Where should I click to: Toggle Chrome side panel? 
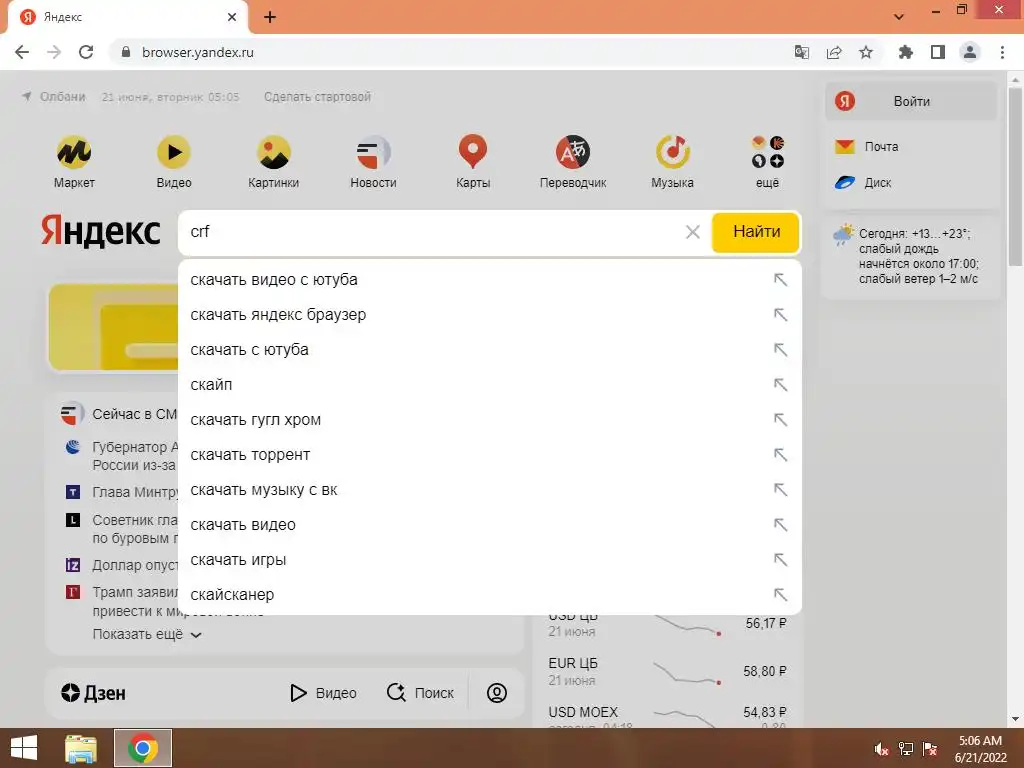[x=938, y=52]
